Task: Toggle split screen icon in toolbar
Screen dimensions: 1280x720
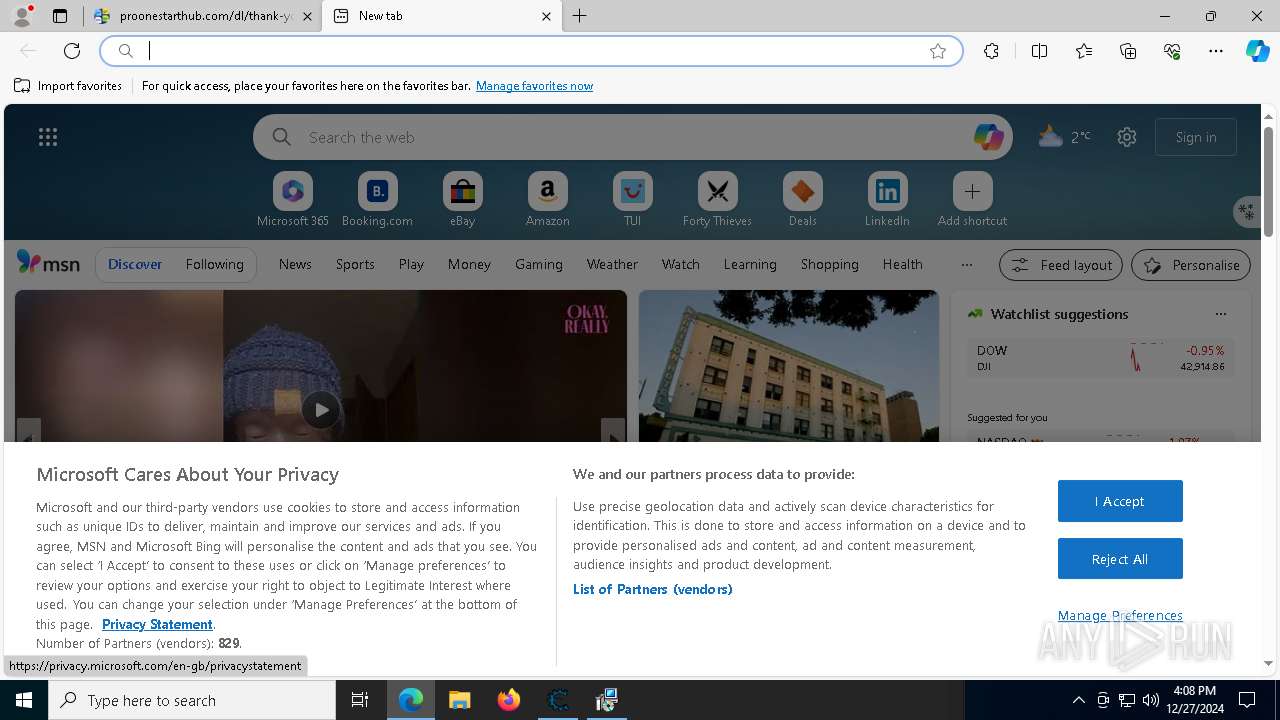Action: pos(1039,51)
